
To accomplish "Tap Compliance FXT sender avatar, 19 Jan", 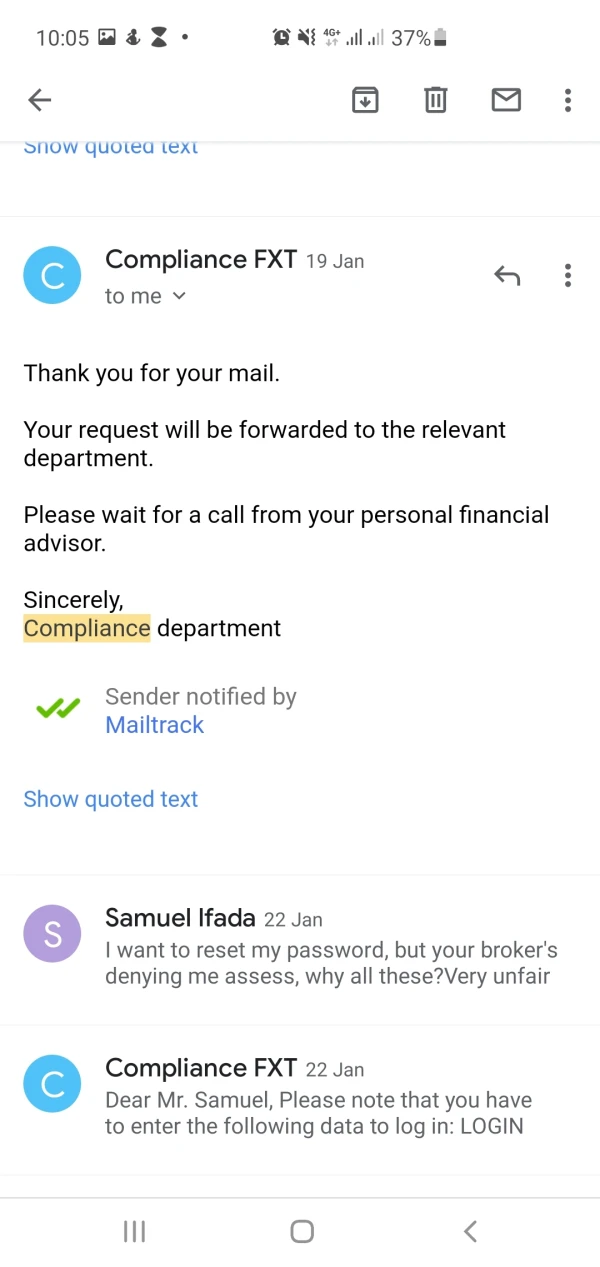I will click(x=52, y=275).
